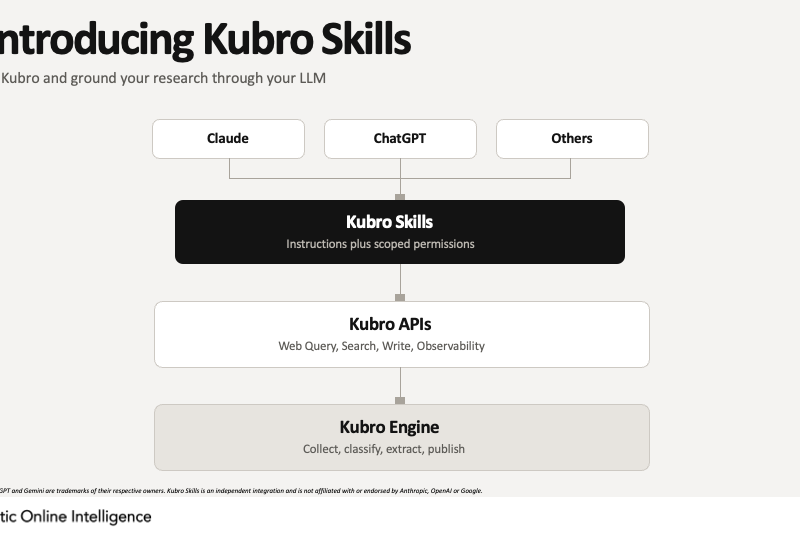
Task: Click the Kubro APIs heading
Action: point(390,324)
